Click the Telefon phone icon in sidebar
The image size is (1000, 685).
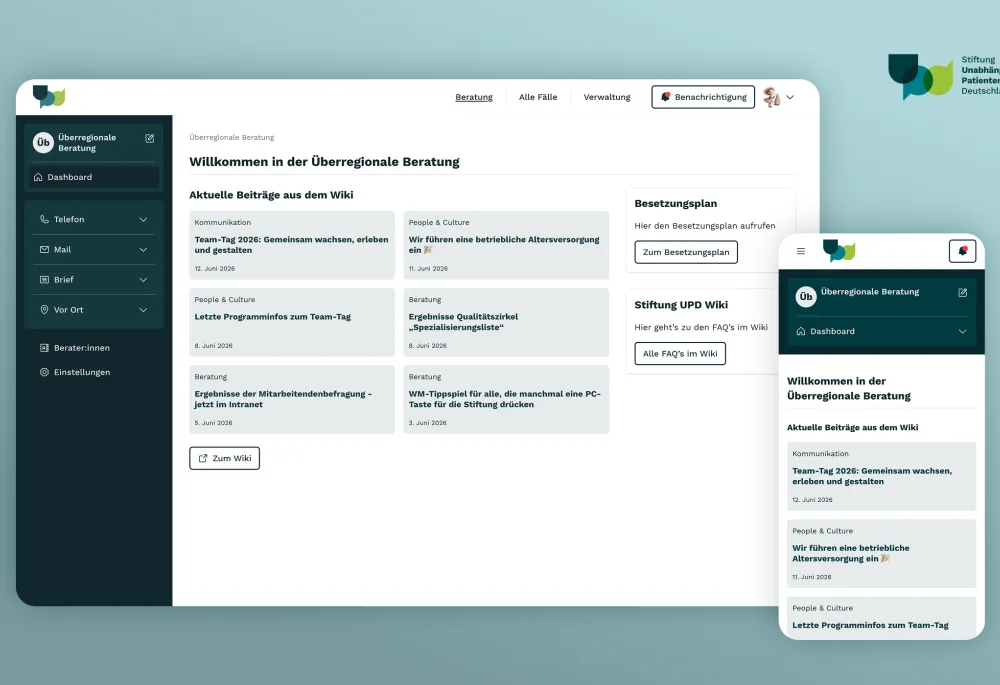[44, 219]
